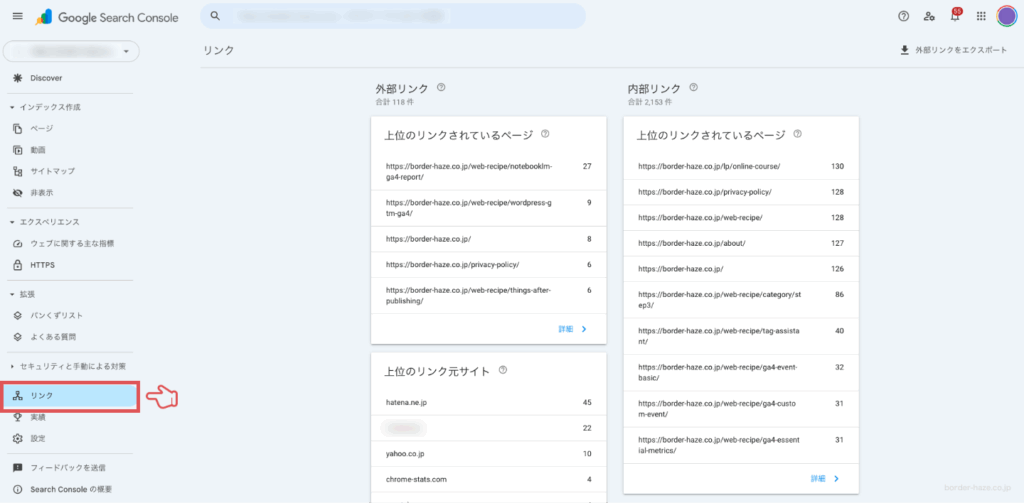Screen dimensions: 1024x503
Task: Click the 外部リンクをエクスポート download button
Action: (x=953, y=50)
